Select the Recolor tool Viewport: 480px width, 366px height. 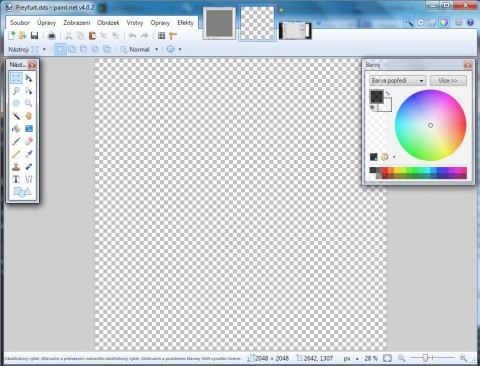[x=29, y=166]
